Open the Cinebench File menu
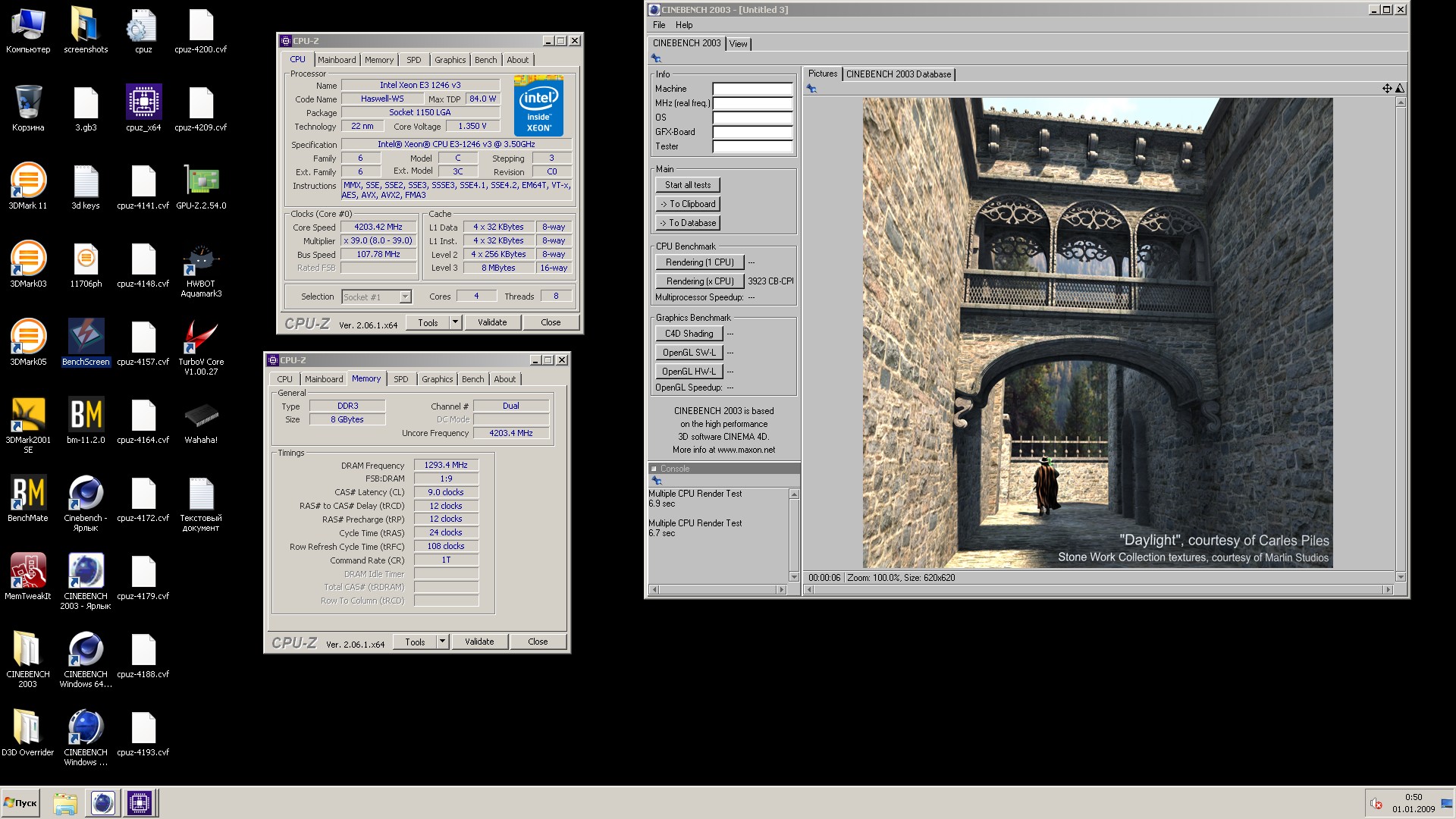The image size is (1456, 819). pyautogui.click(x=659, y=25)
